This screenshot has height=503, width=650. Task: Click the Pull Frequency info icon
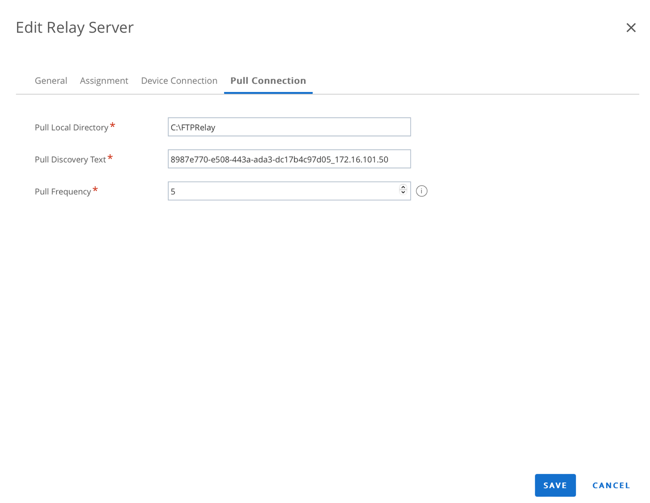(422, 191)
